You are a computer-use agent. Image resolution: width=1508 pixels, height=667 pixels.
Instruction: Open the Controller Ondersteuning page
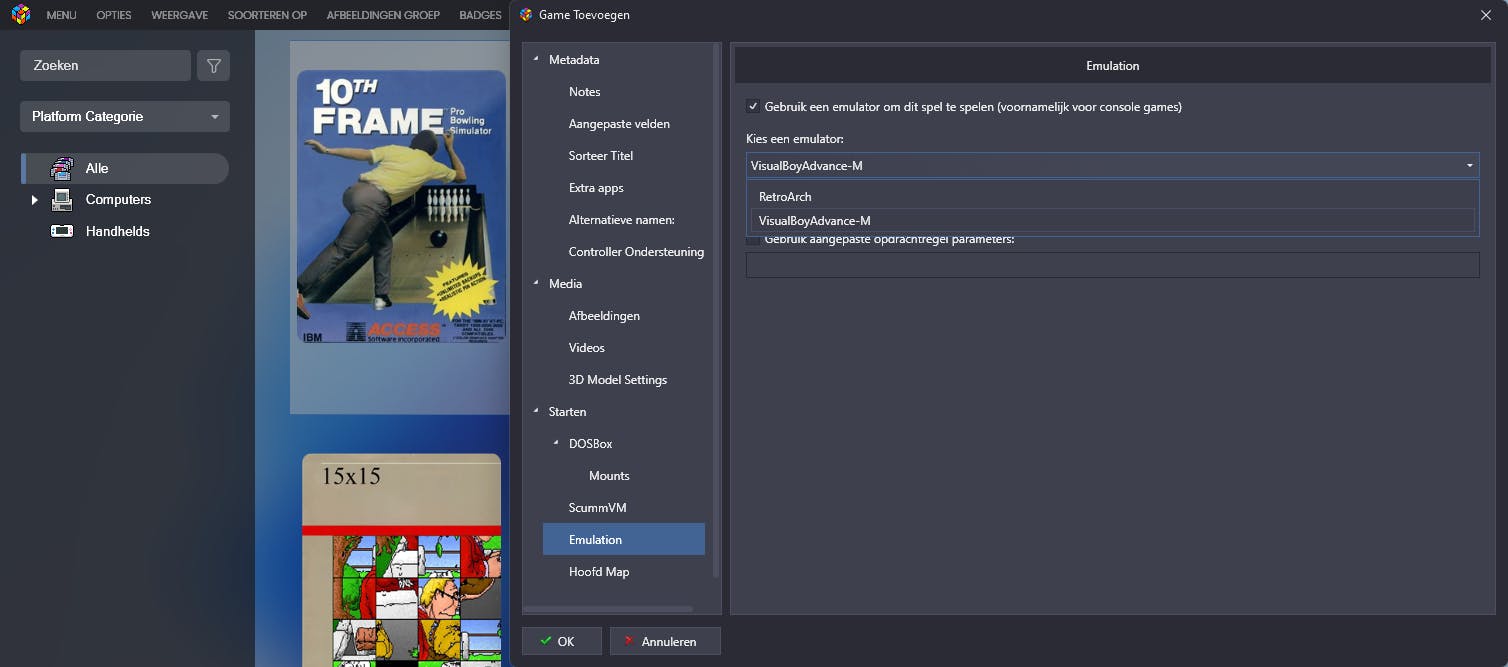pos(636,252)
